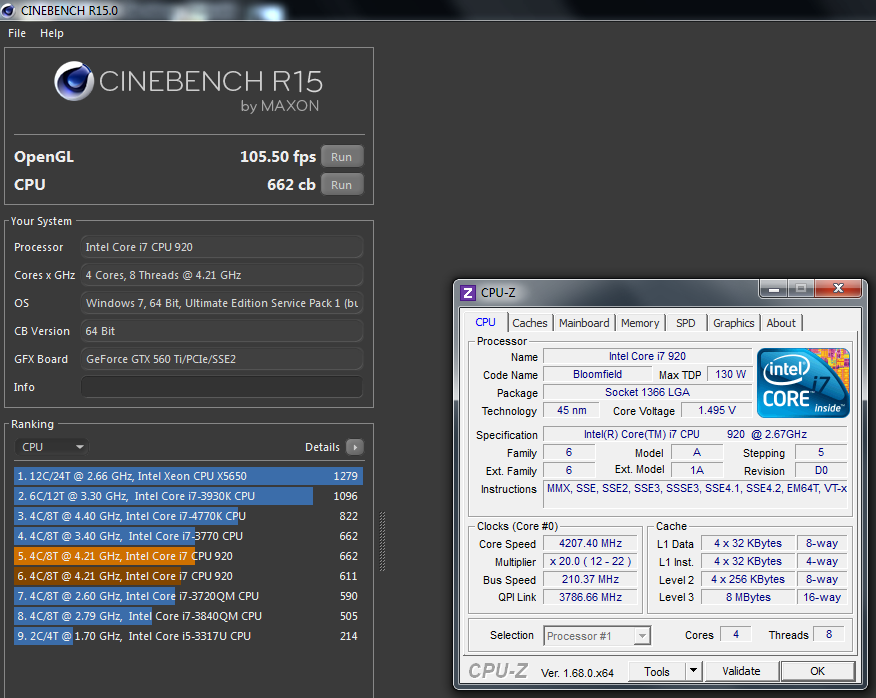Viewport: 876px width, 698px height.
Task: Select the Xeon X5650 ranking bar
Action: (188, 476)
